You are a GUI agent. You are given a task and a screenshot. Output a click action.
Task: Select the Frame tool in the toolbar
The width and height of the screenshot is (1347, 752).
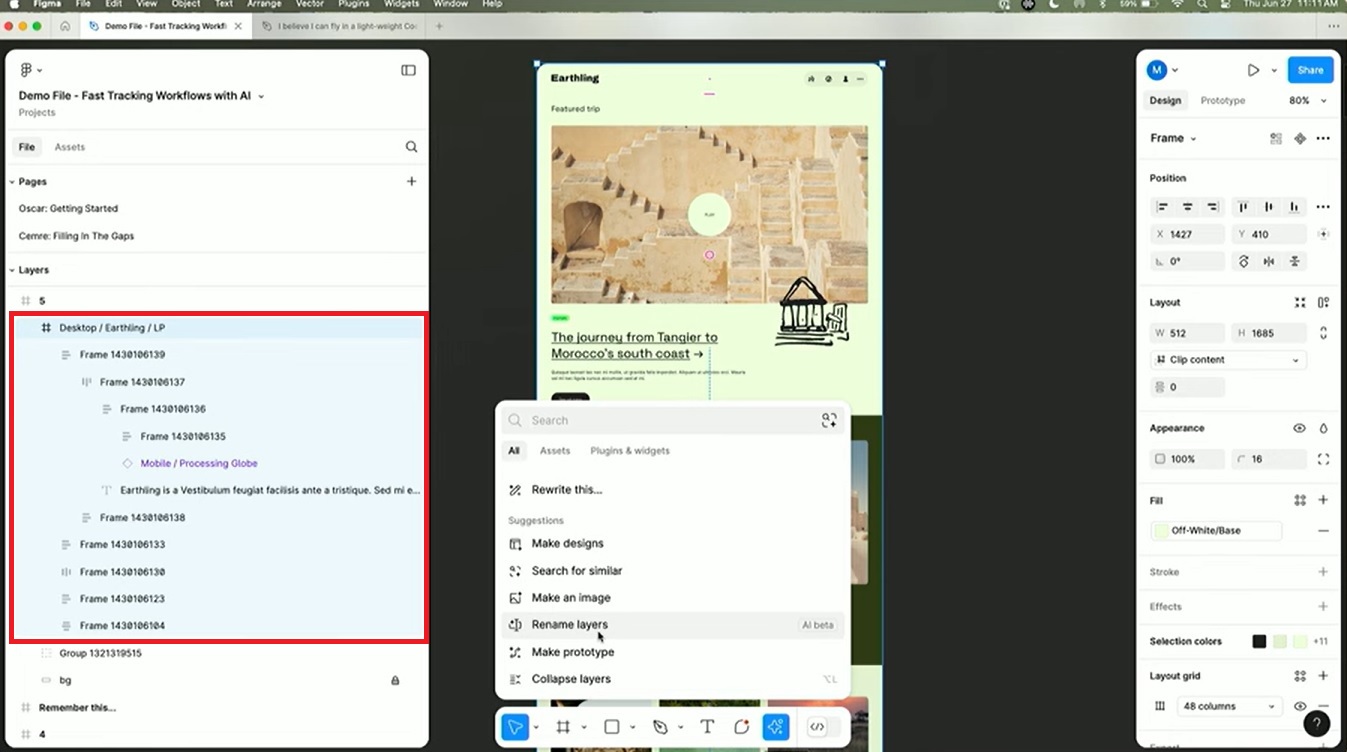pyautogui.click(x=563, y=727)
